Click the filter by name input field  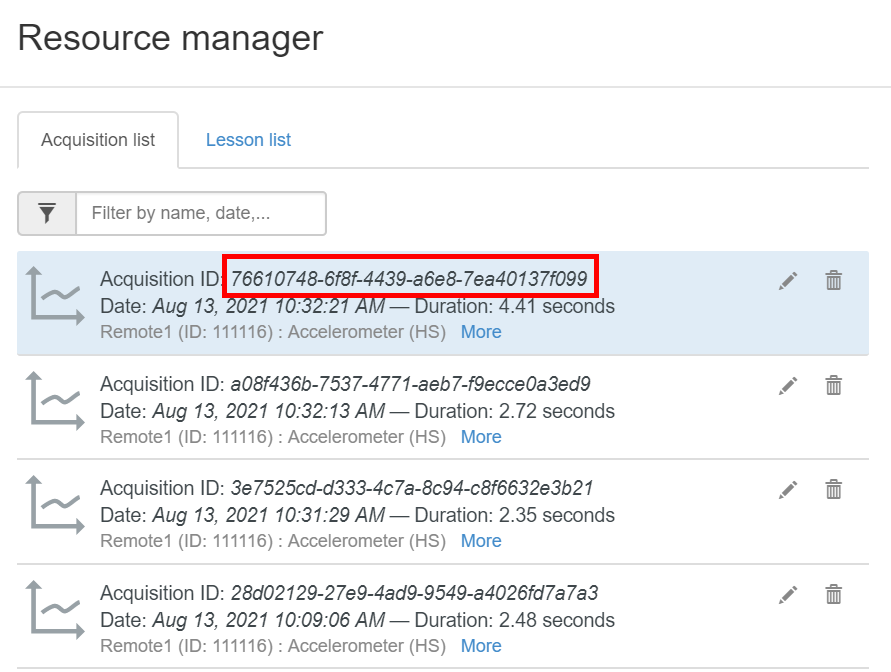click(200, 213)
